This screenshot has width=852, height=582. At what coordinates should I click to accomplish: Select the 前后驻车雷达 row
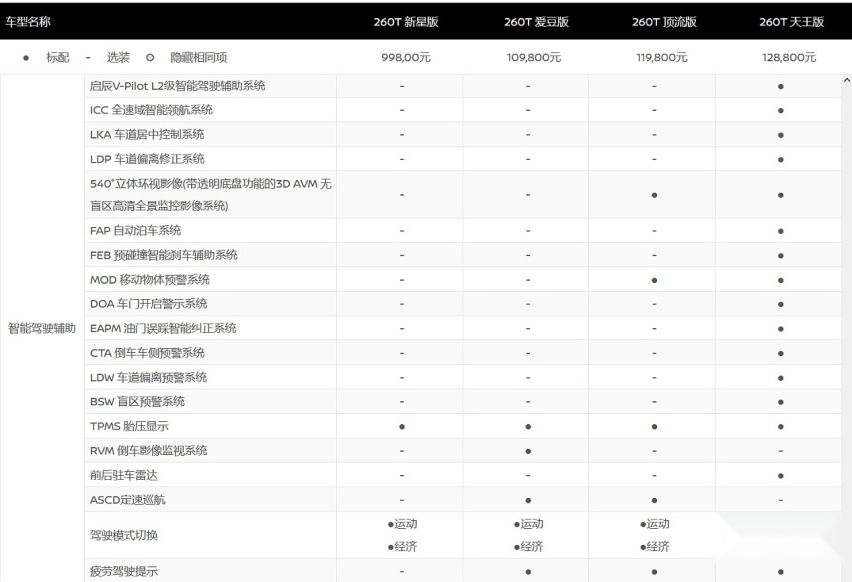[x=463, y=475]
